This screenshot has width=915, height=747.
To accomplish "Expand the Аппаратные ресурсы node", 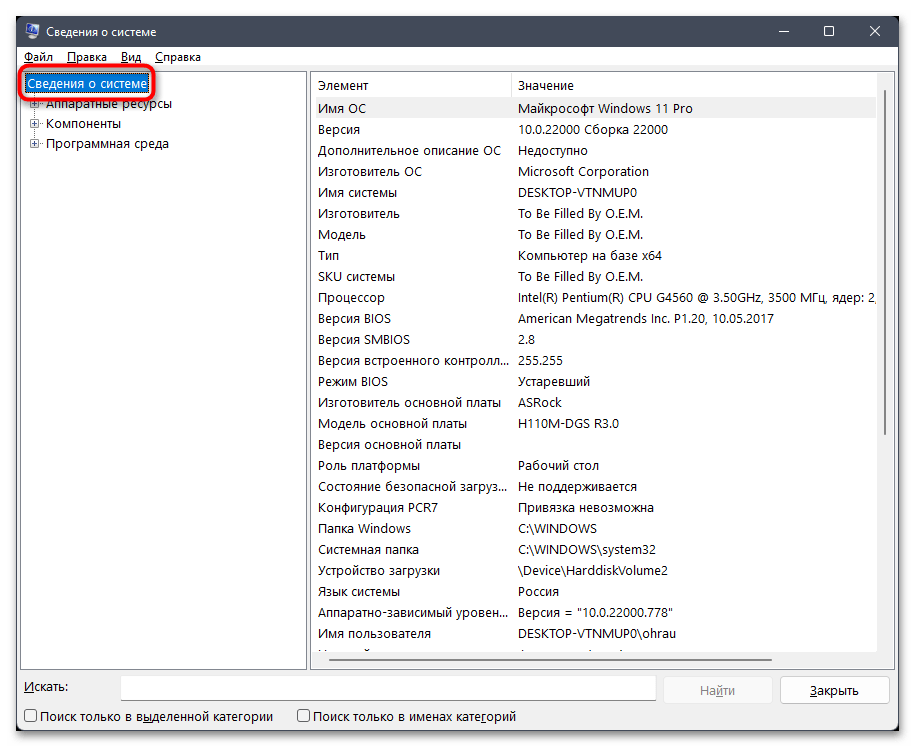I will (34, 104).
